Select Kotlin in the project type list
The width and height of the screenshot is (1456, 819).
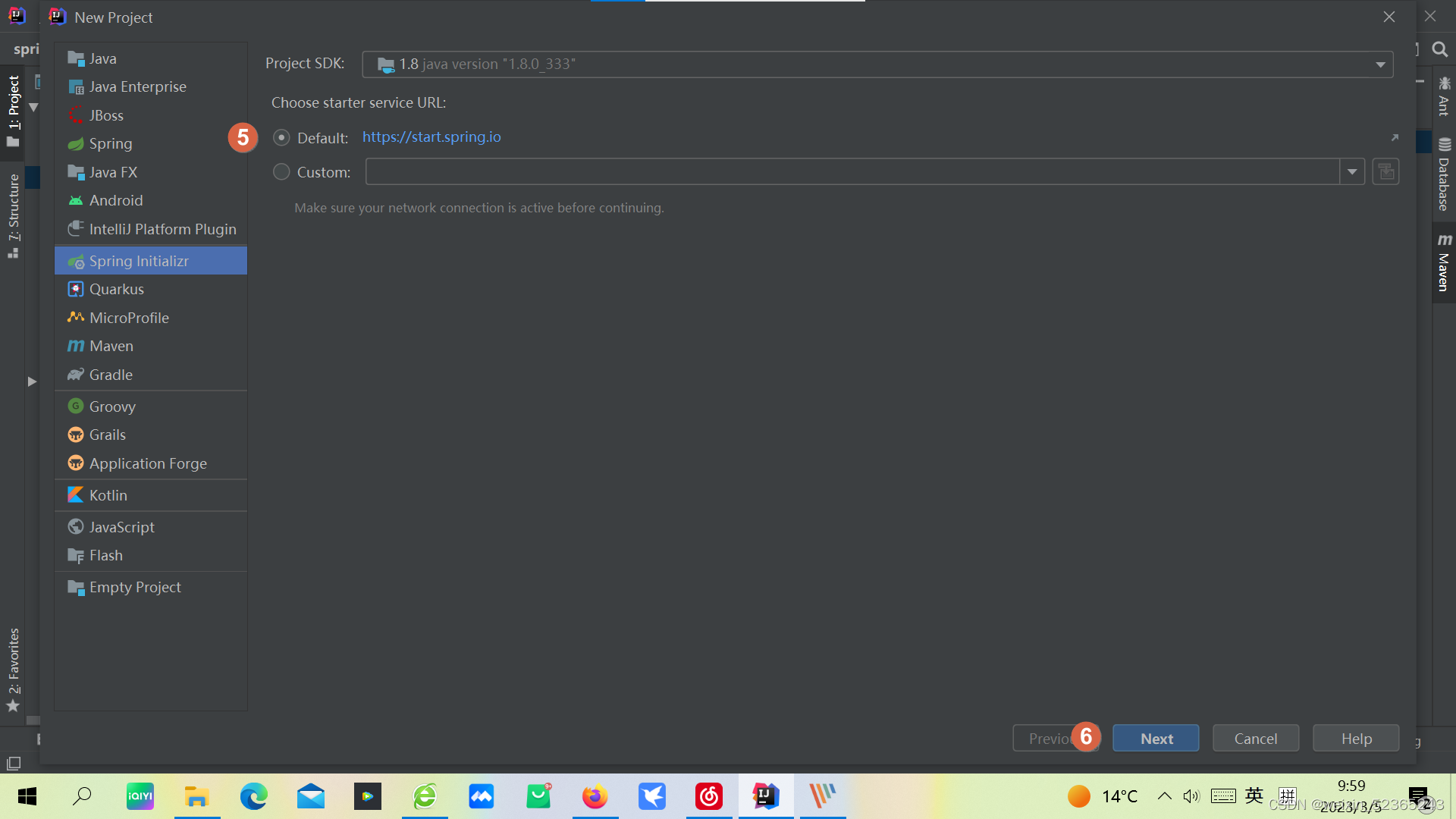(108, 494)
